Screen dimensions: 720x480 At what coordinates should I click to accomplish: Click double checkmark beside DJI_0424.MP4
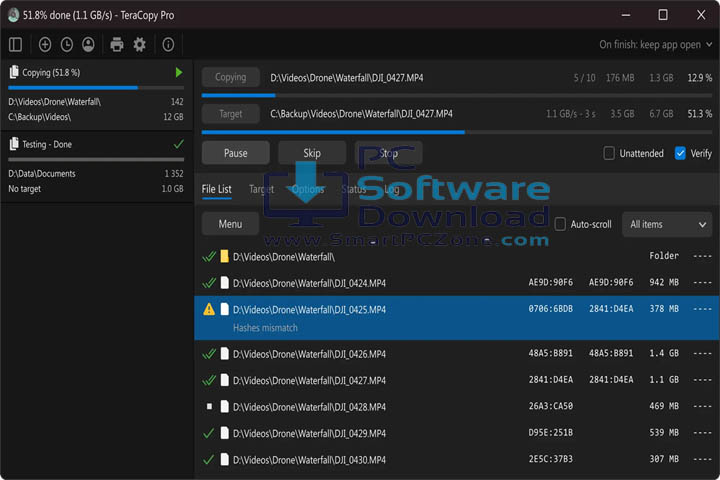[x=209, y=283]
